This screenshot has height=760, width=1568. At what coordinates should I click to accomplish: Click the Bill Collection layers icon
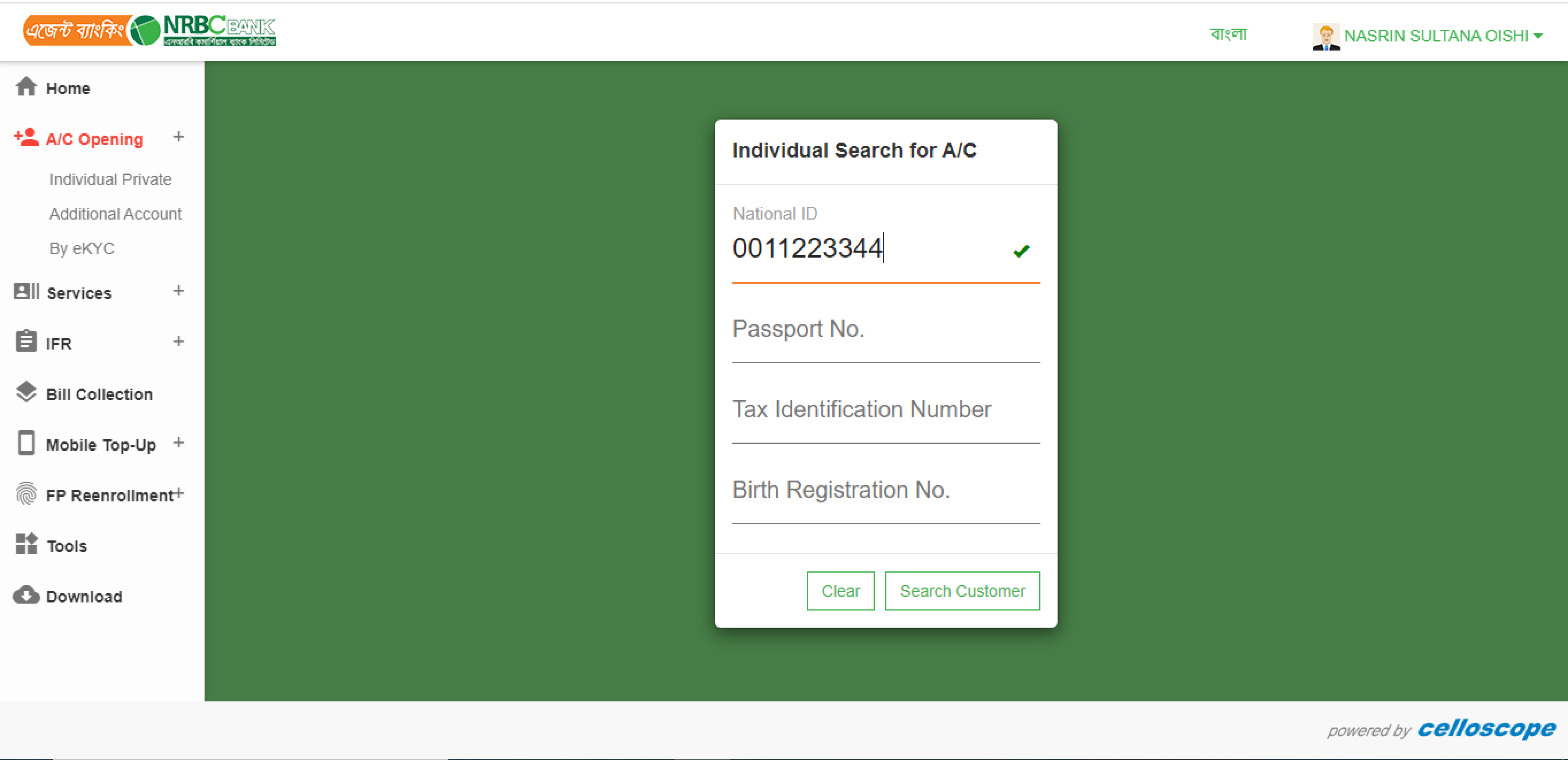point(26,392)
